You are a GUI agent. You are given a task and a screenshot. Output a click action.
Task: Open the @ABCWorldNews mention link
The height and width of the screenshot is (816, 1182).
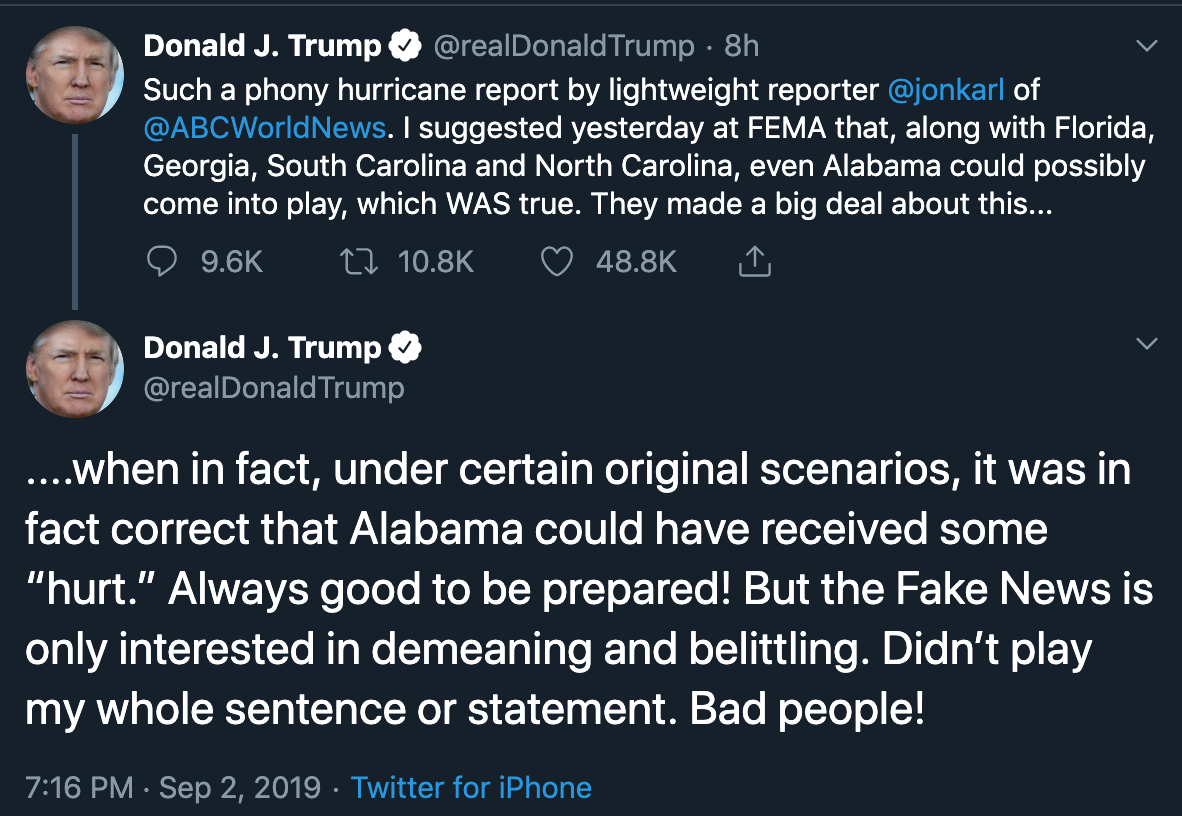[265, 128]
